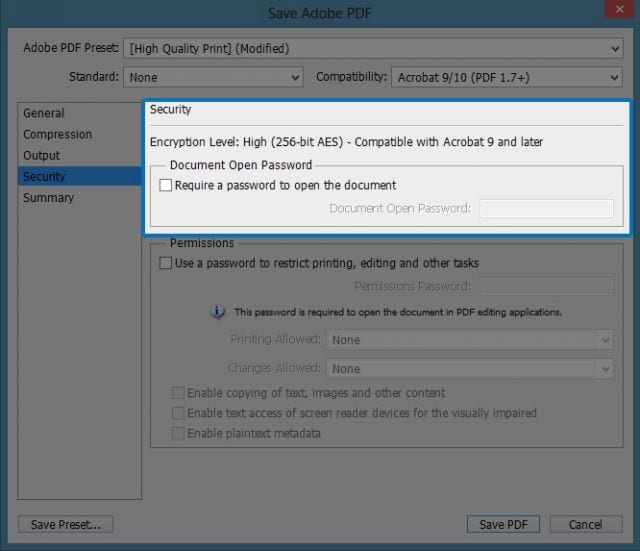Click the info icon beside password note
This screenshot has width=640, height=551.
tap(218, 312)
